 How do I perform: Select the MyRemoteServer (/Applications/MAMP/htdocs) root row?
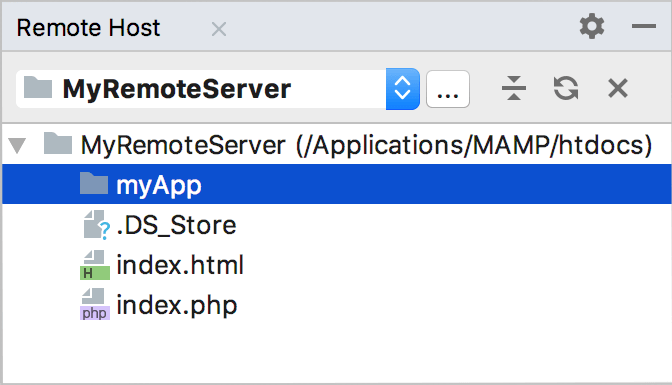click(336, 145)
